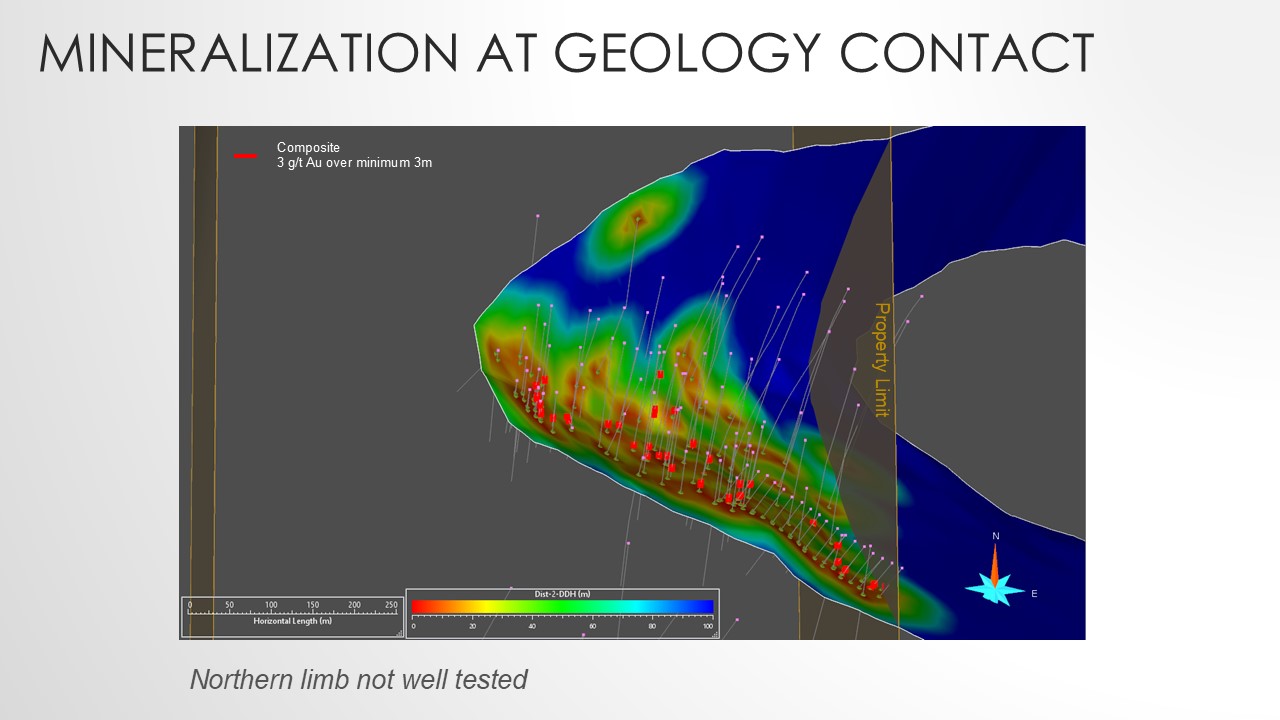1280x720 pixels.
Task: Click the 100 tick label on color legend
Action: point(707,625)
